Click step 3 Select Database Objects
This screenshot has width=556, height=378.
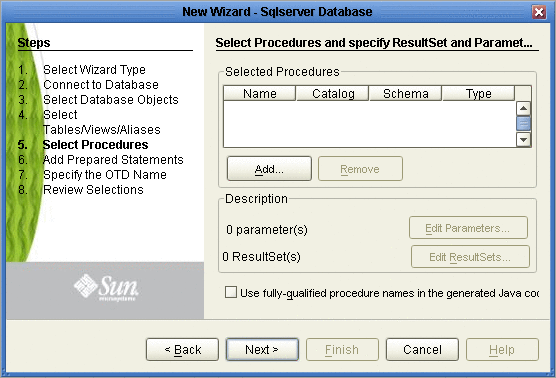click(x=111, y=100)
